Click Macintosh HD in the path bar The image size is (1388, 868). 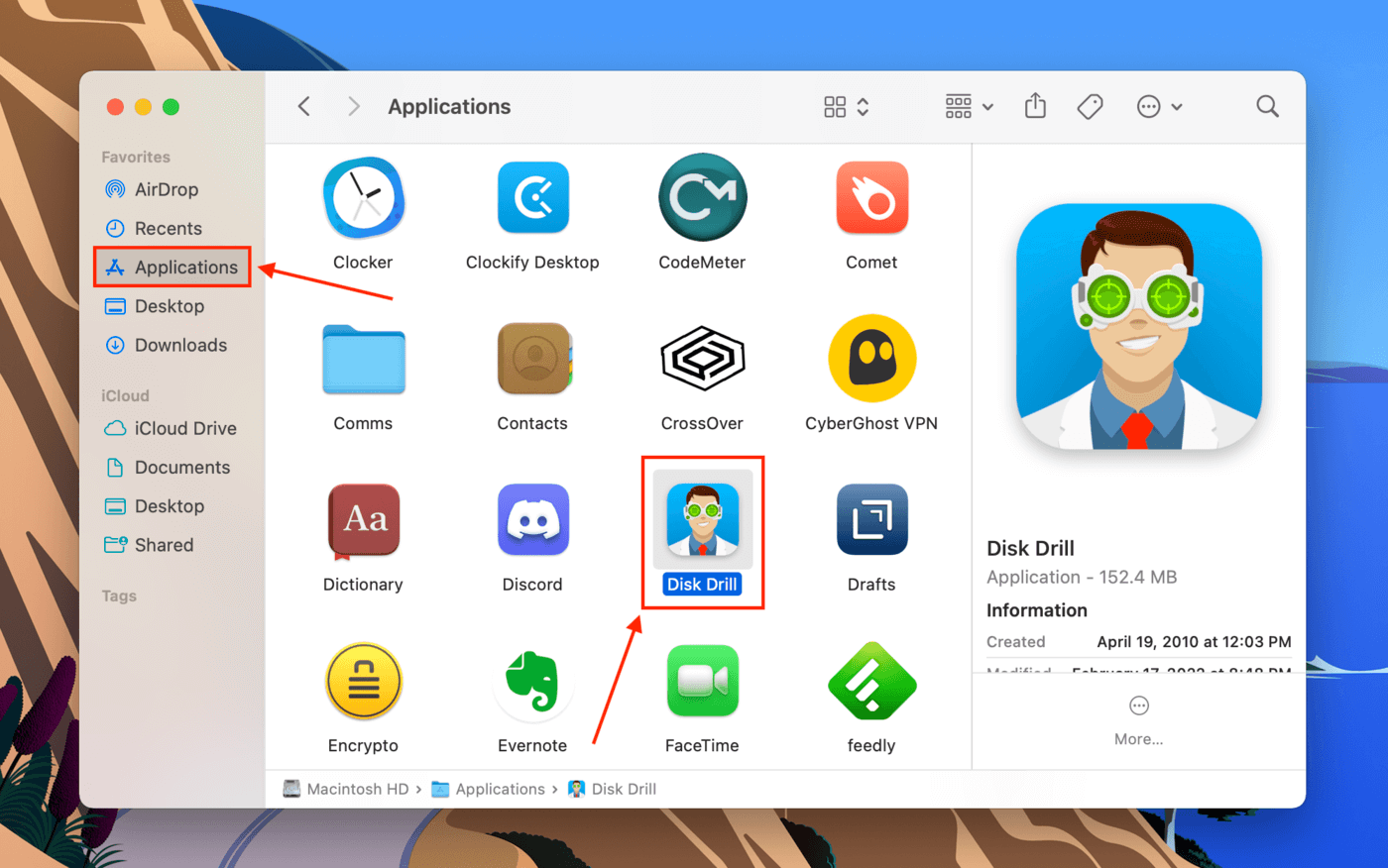[346, 789]
